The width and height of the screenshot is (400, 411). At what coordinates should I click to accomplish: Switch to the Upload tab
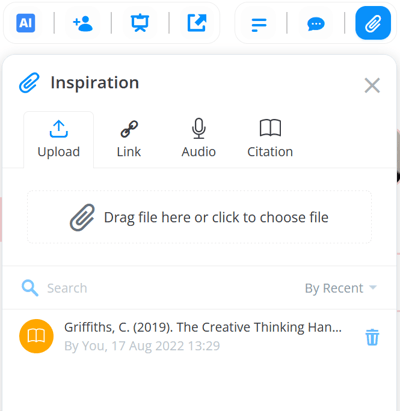pyautogui.click(x=59, y=139)
